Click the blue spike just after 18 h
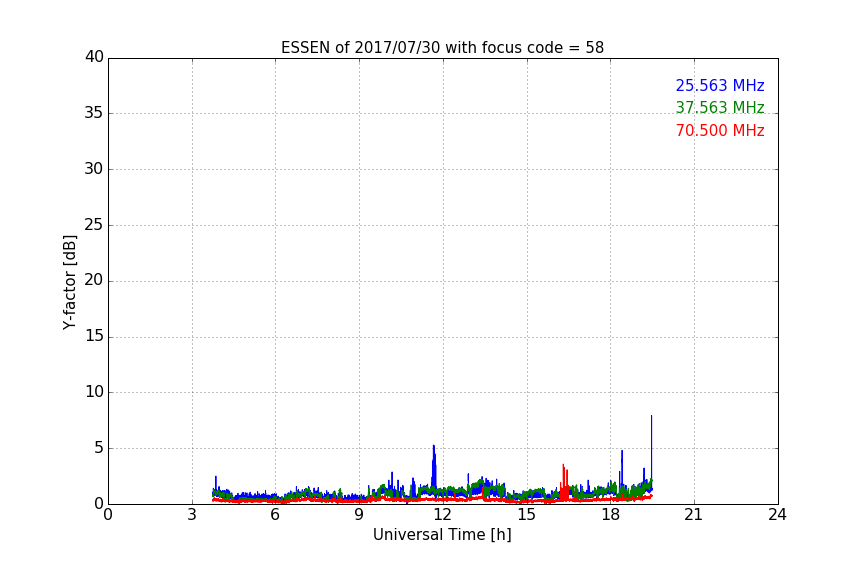The image size is (864, 576). pyautogui.click(x=622, y=467)
